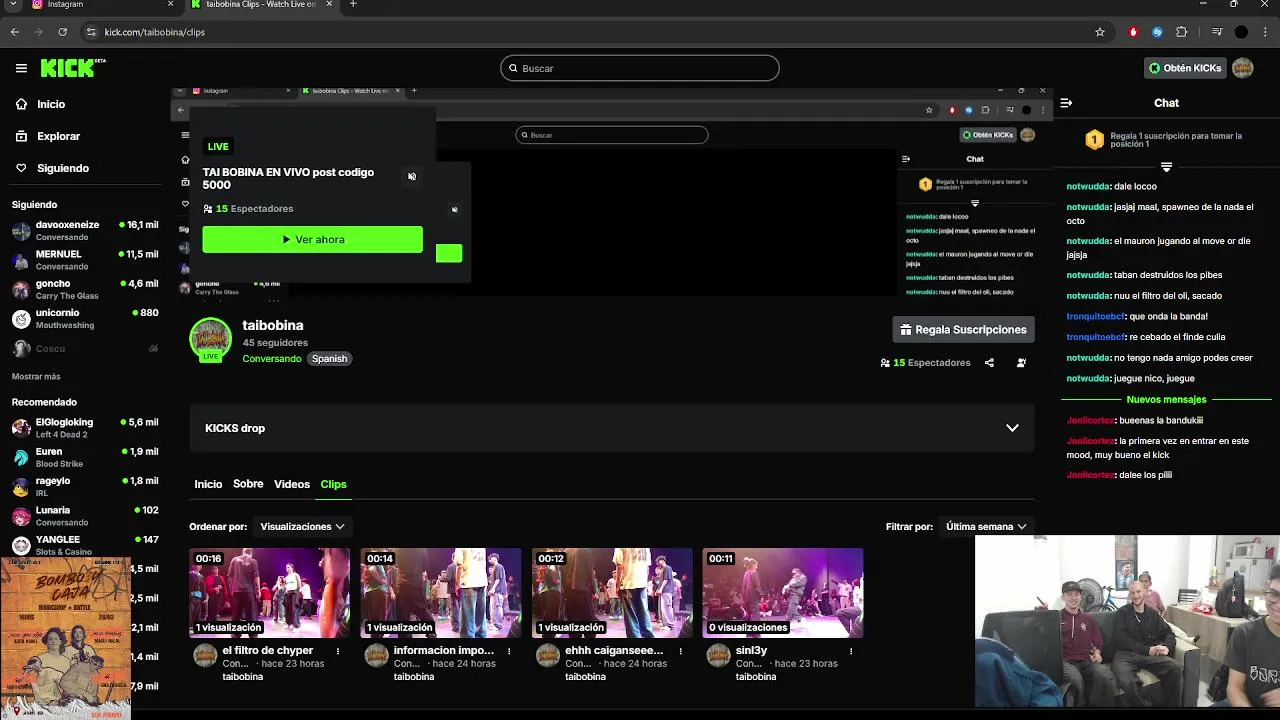
Task: Open the Chrome three-dot menu
Action: [x=1264, y=32]
